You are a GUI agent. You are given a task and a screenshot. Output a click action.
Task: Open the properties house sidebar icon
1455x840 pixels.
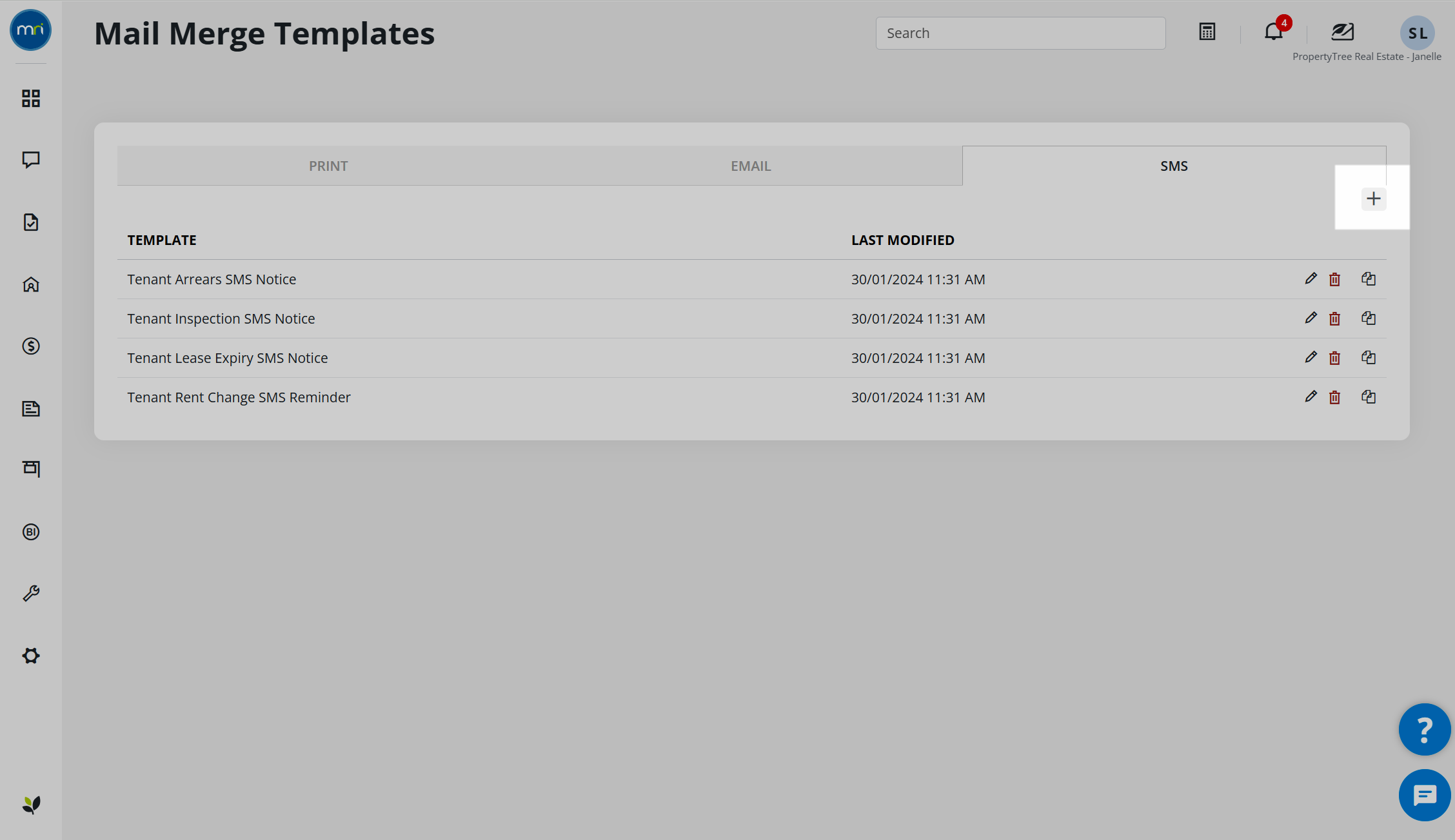[x=31, y=284]
